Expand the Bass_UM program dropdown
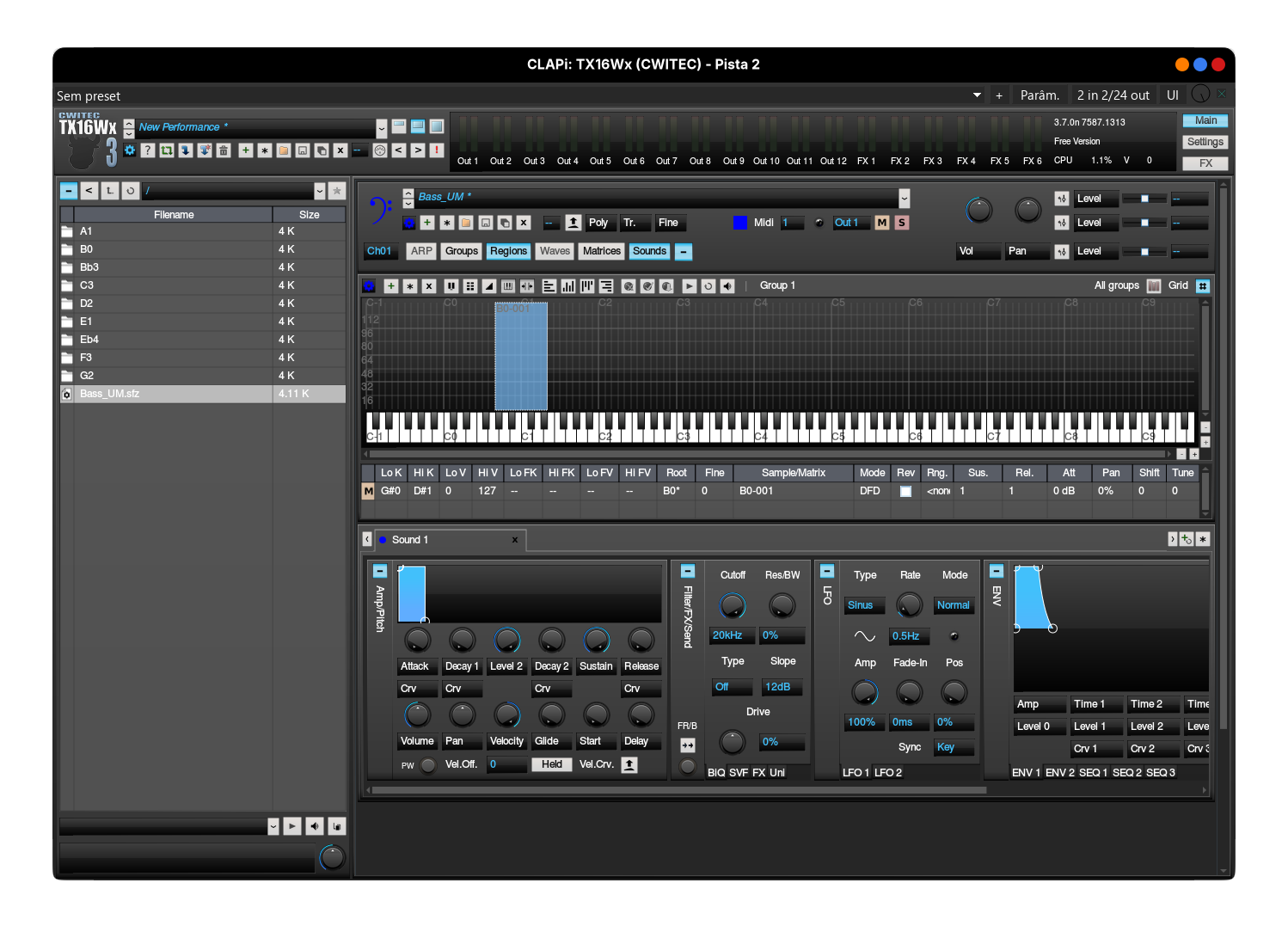Image resolution: width=1288 pixels, height=938 pixels. pyautogui.click(x=904, y=199)
